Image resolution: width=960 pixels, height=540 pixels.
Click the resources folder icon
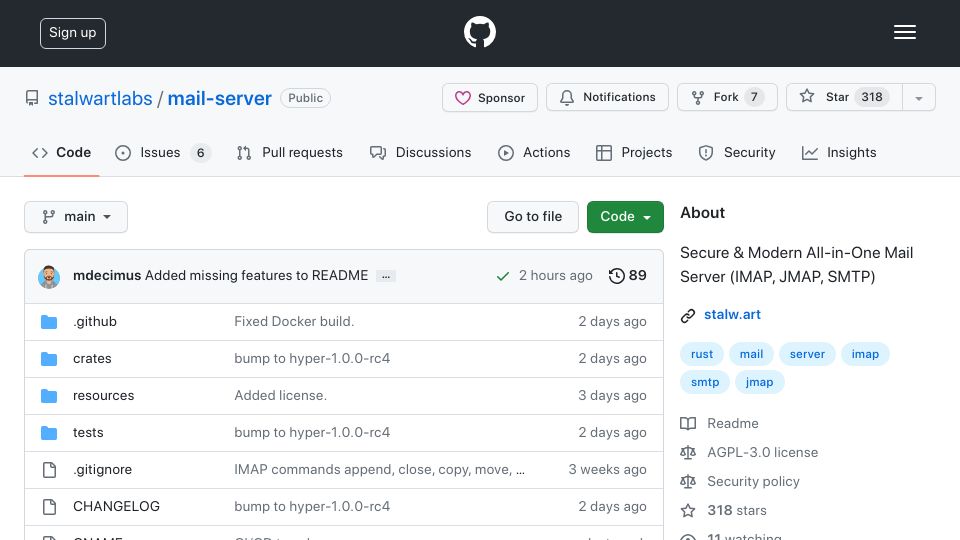coord(49,396)
